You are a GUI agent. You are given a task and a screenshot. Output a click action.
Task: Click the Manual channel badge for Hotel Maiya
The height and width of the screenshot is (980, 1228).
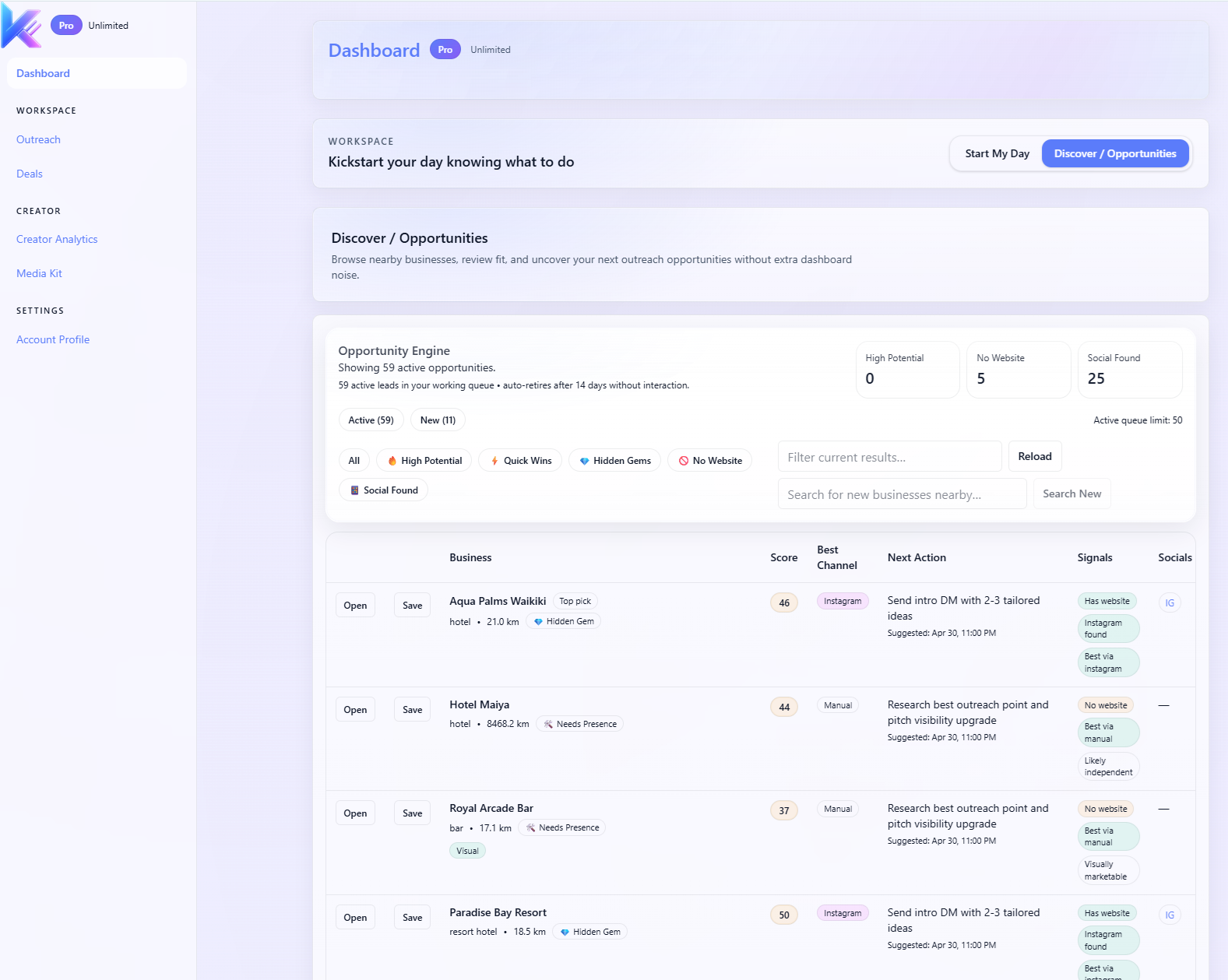[x=838, y=706]
